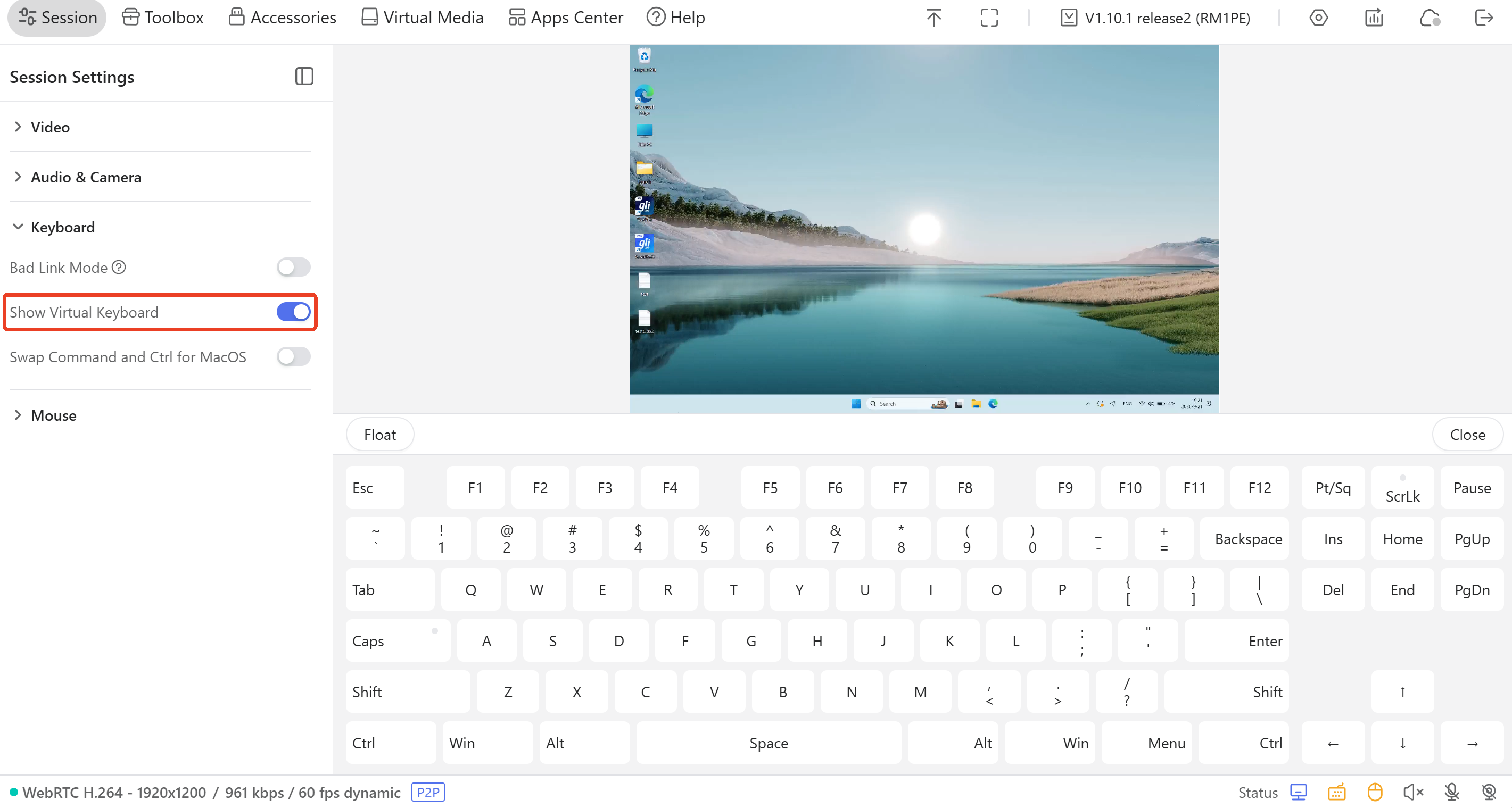Click the orange keyboard status icon

tap(1336, 793)
